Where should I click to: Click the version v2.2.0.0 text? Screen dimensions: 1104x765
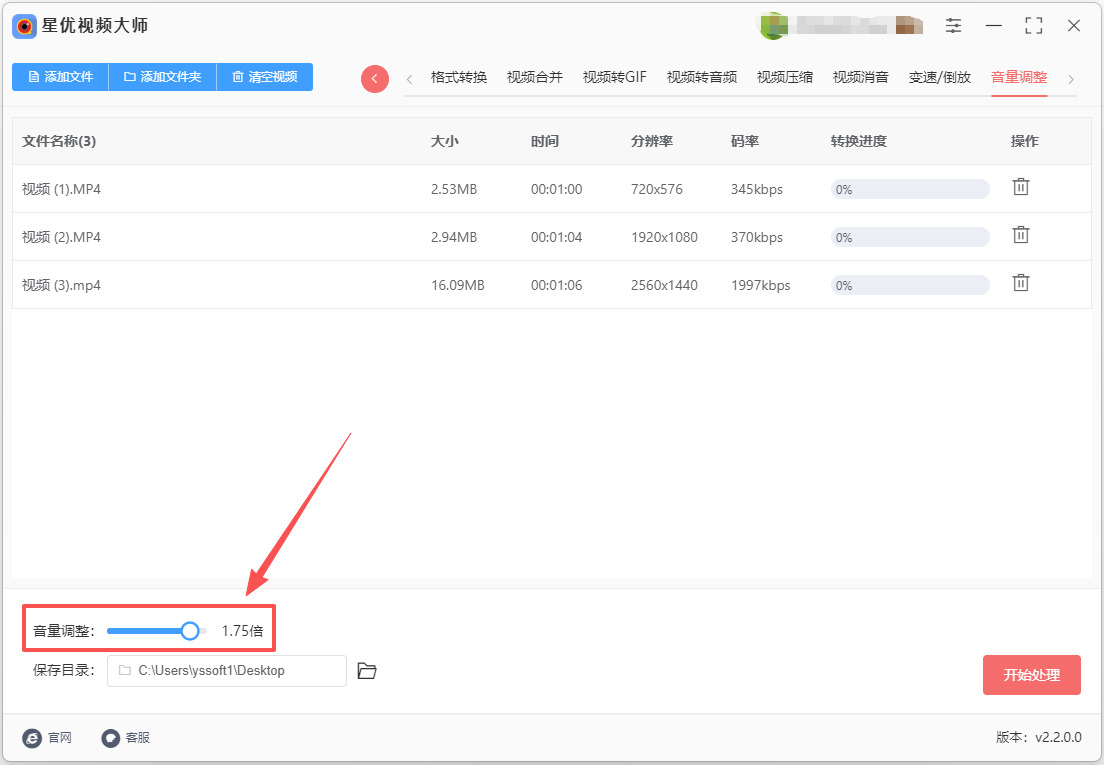[1039, 738]
